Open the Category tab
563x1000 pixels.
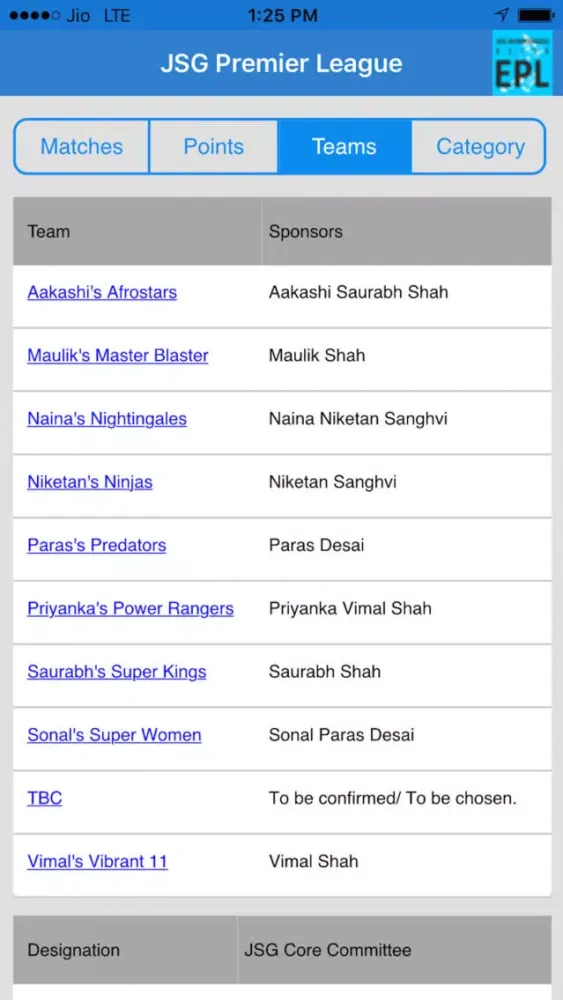pos(480,147)
